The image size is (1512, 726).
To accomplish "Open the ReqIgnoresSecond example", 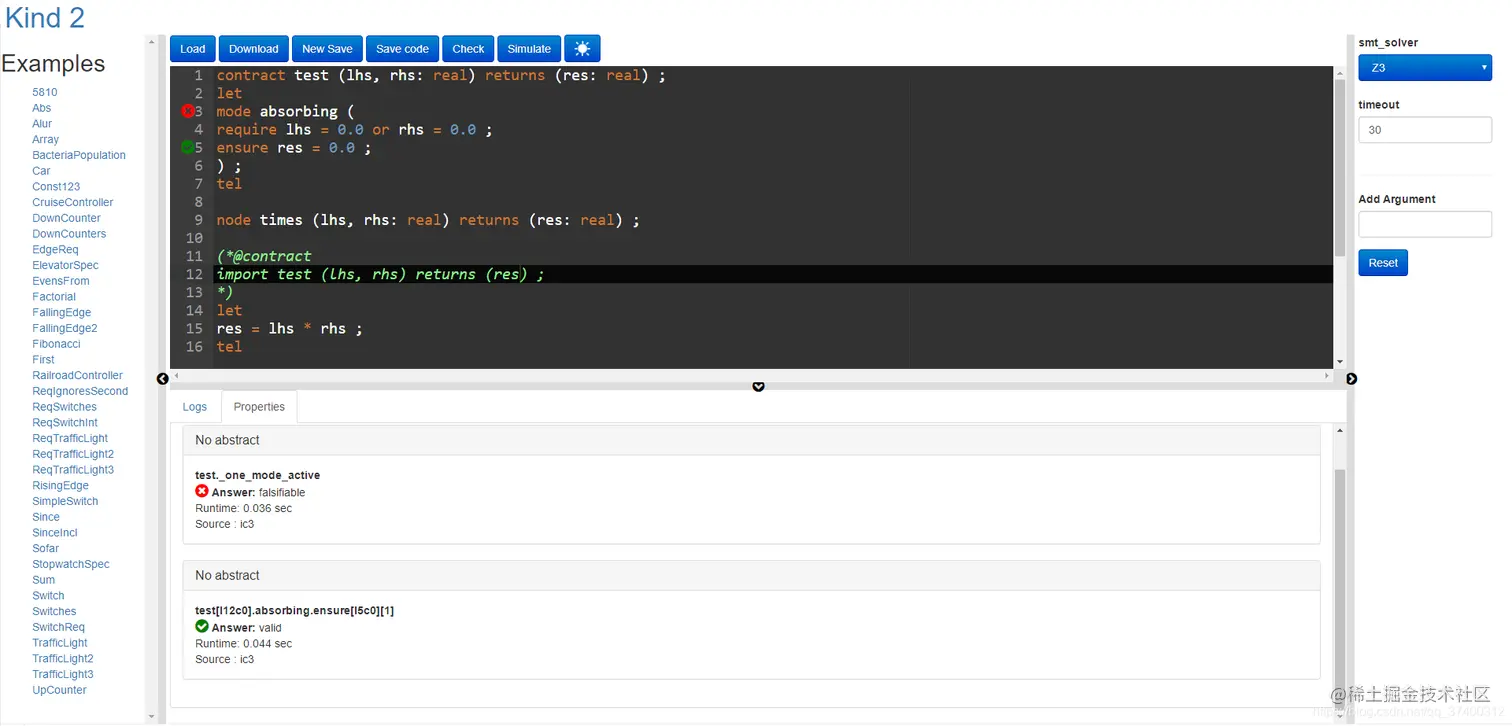I will click(x=80, y=391).
